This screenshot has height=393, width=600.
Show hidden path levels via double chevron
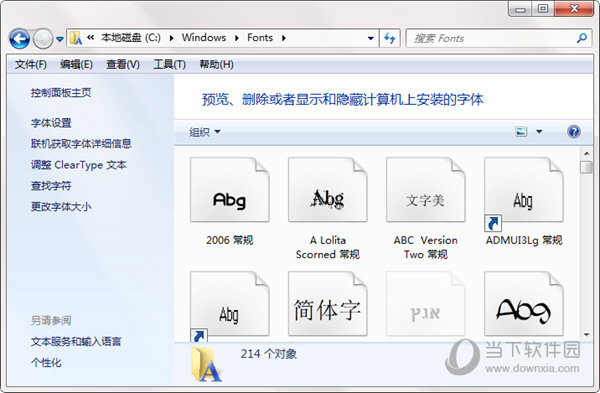tap(91, 38)
